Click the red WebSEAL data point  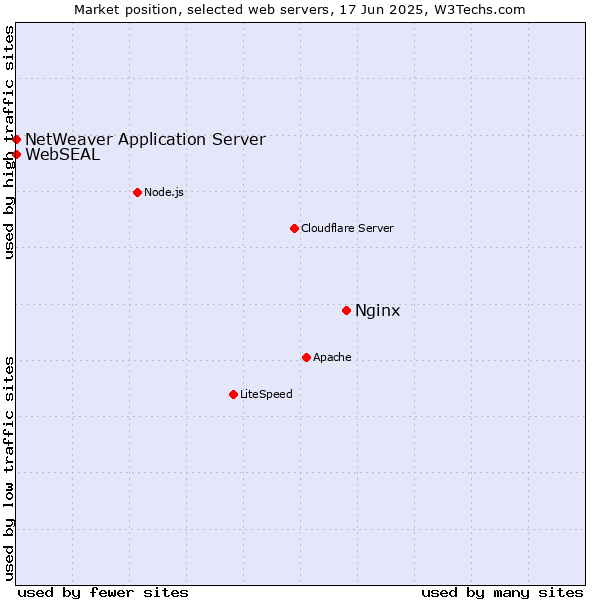pyautogui.click(x=16, y=155)
